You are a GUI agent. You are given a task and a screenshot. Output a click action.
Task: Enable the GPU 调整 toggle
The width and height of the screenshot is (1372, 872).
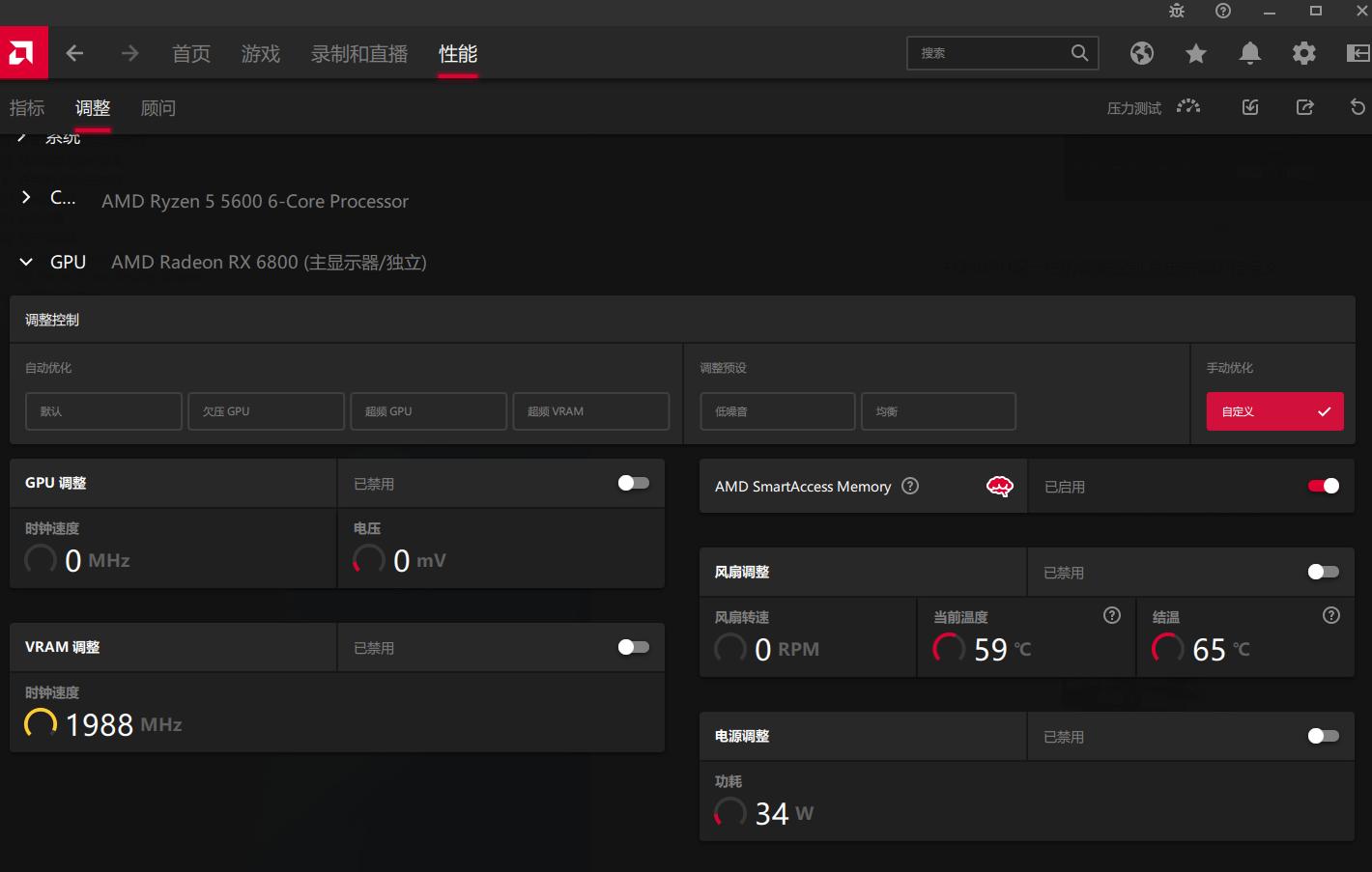pyautogui.click(x=634, y=483)
